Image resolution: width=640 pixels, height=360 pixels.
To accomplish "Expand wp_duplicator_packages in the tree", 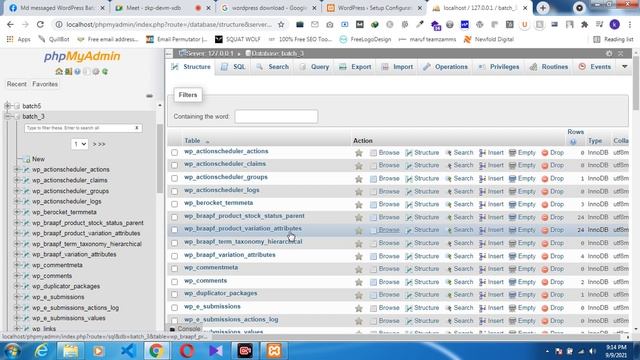I will pyautogui.click(x=17, y=286).
